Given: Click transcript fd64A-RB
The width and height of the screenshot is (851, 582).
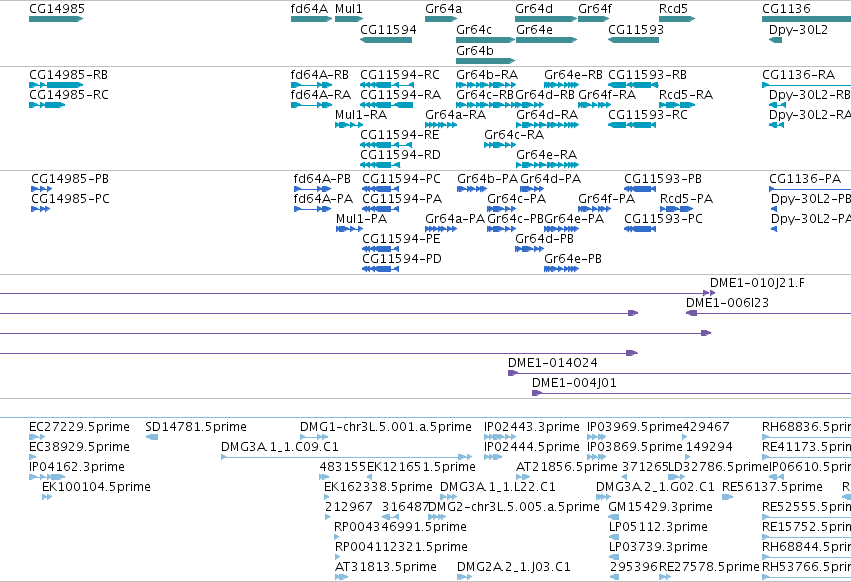Looking at the screenshot, I should 312,85.
